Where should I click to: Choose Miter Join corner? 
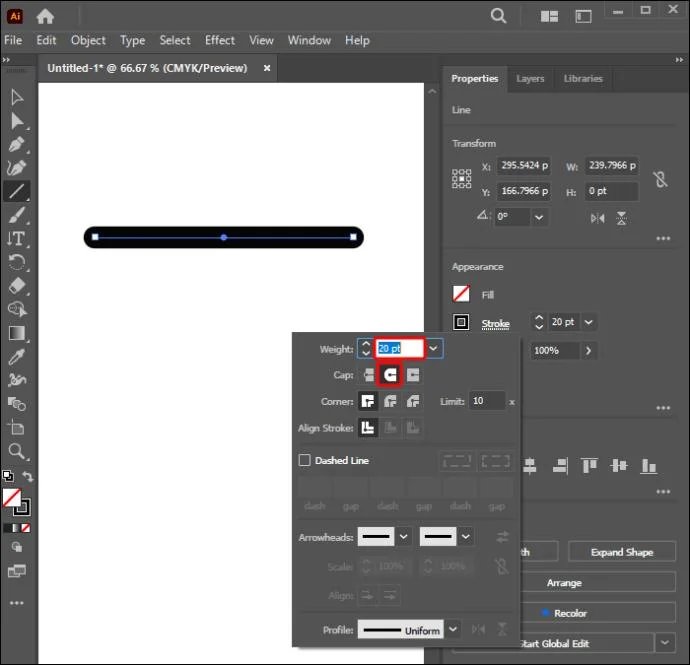click(368, 401)
